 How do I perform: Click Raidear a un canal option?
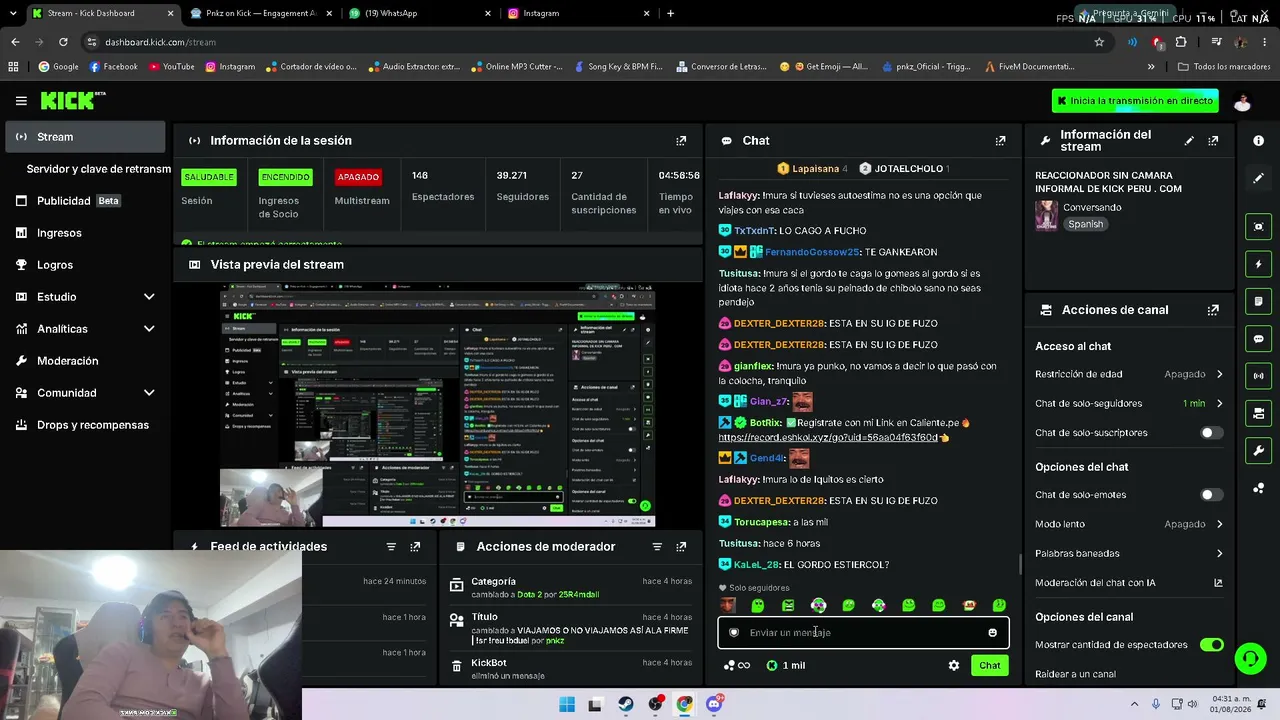(1075, 674)
